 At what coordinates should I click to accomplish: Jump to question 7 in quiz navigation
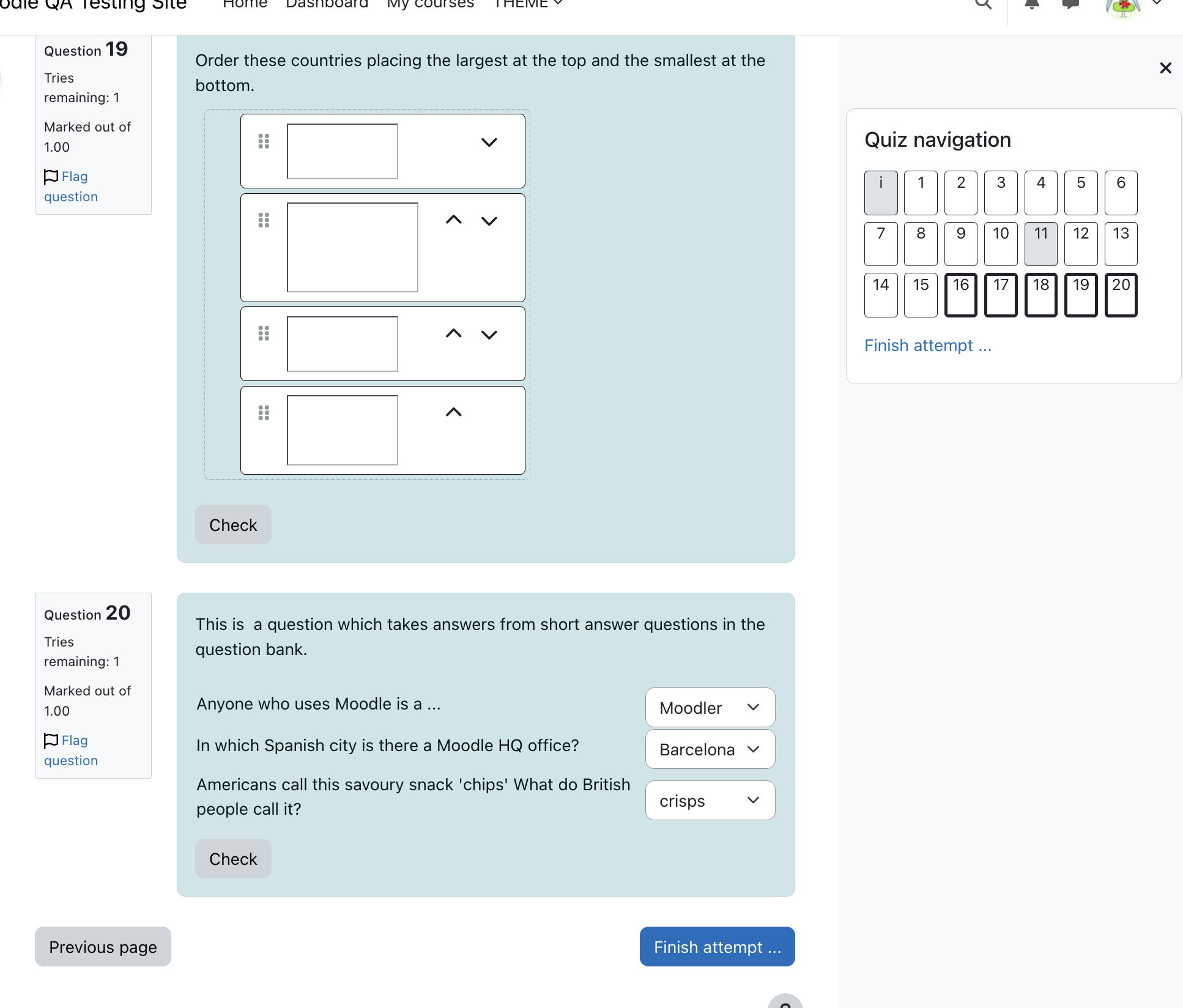pyautogui.click(x=881, y=244)
